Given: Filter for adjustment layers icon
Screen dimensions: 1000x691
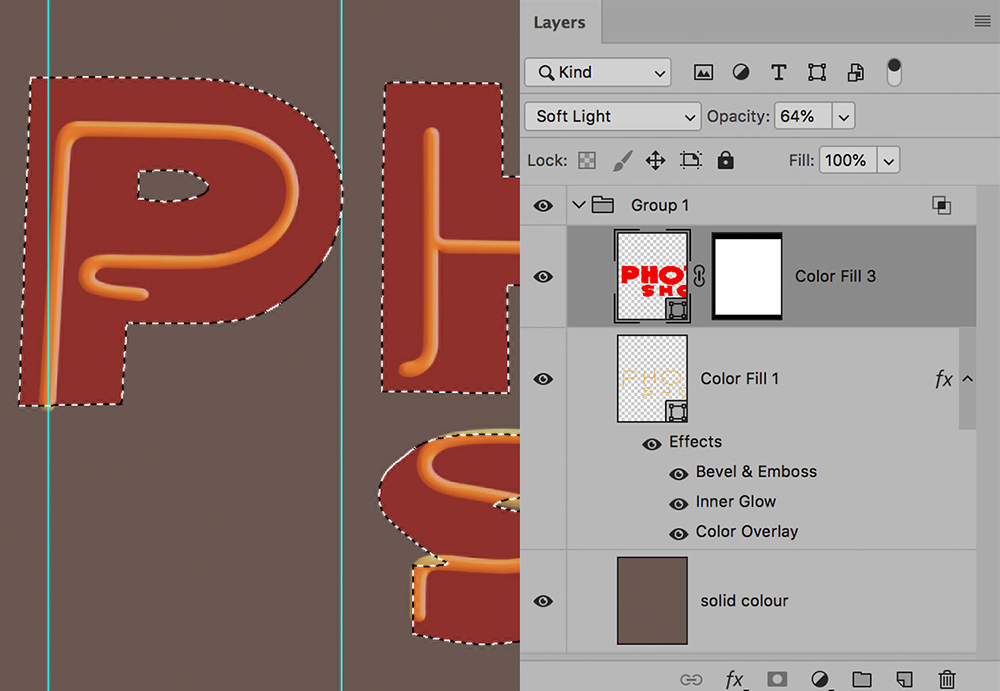Looking at the screenshot, I should (740, 73).
